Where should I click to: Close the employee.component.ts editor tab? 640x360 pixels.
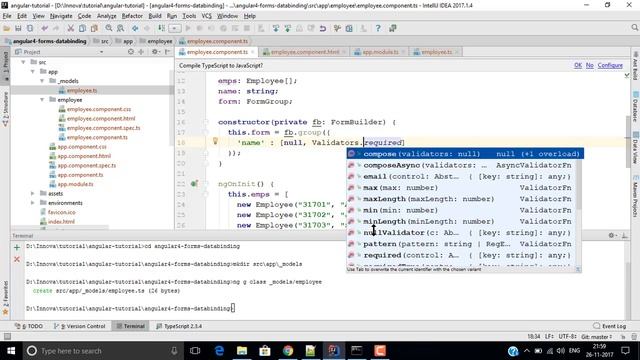click(253, 52)
